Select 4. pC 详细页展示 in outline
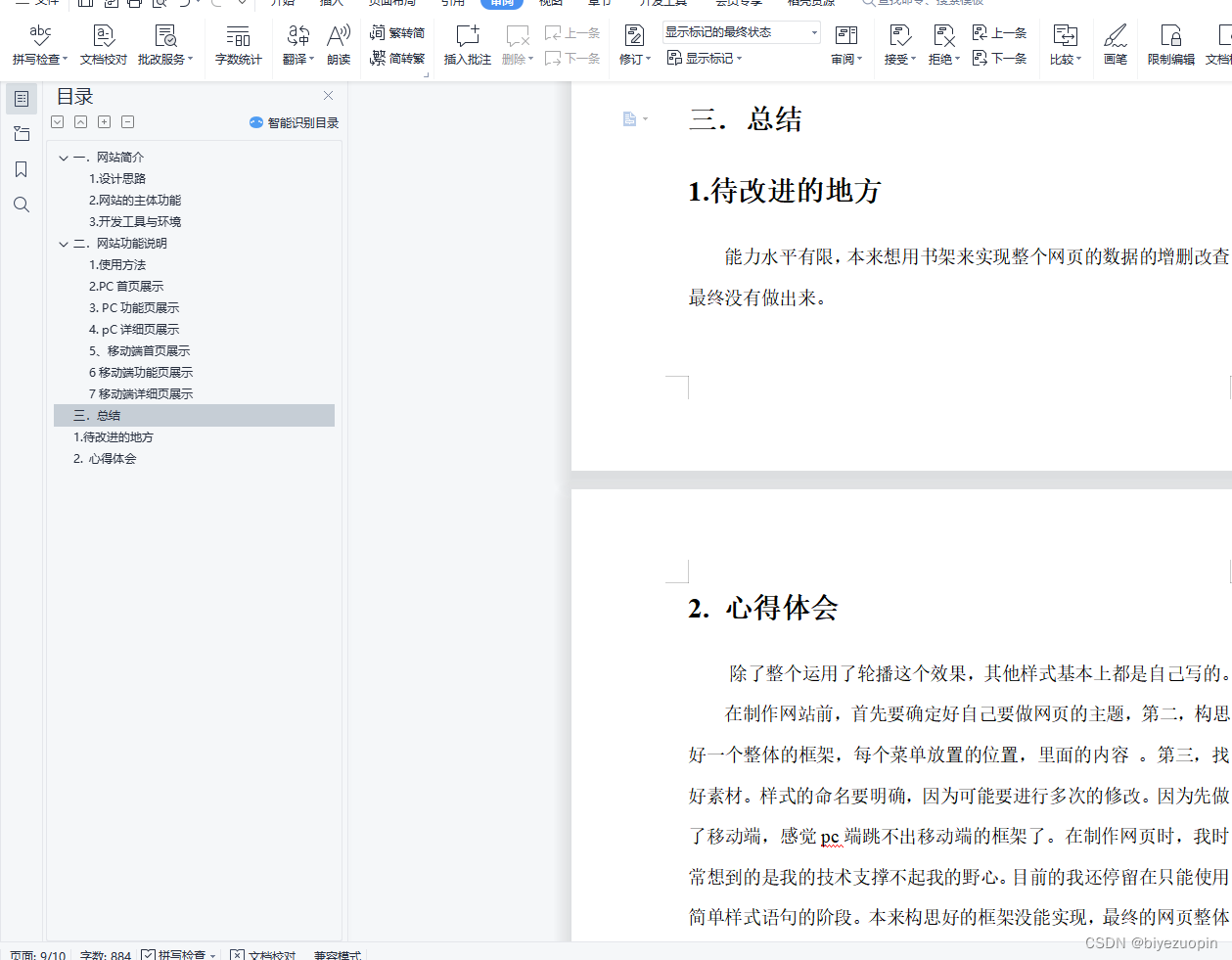 click(134, 330)
